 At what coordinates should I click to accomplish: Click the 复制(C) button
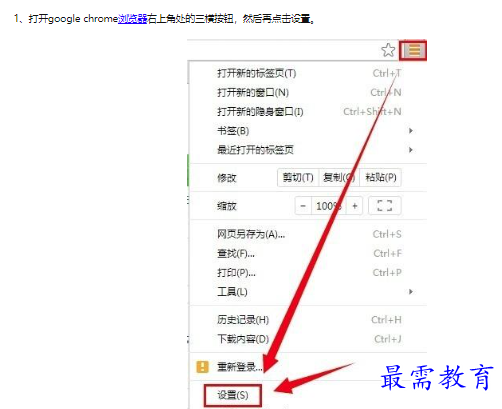[x=339, y=177]
